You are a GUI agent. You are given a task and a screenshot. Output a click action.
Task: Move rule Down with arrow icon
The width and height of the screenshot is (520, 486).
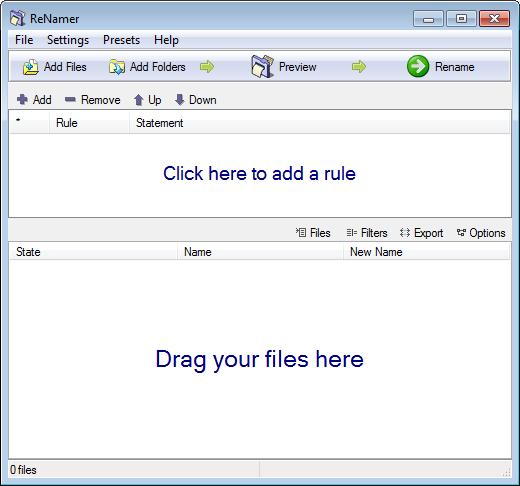click(x=179, y=100)
